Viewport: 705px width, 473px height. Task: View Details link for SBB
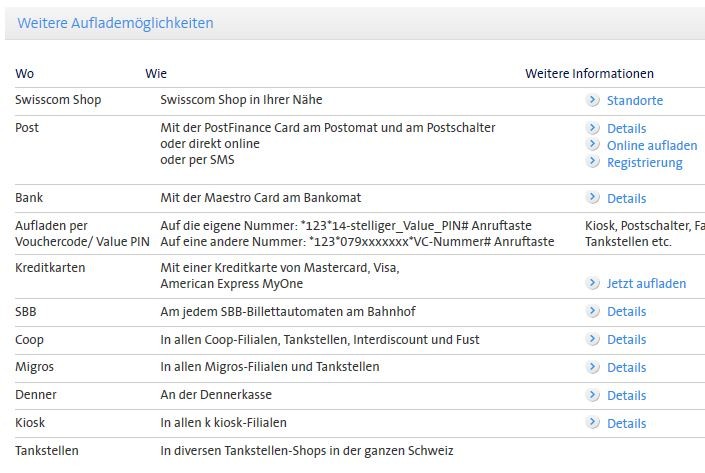626,312
